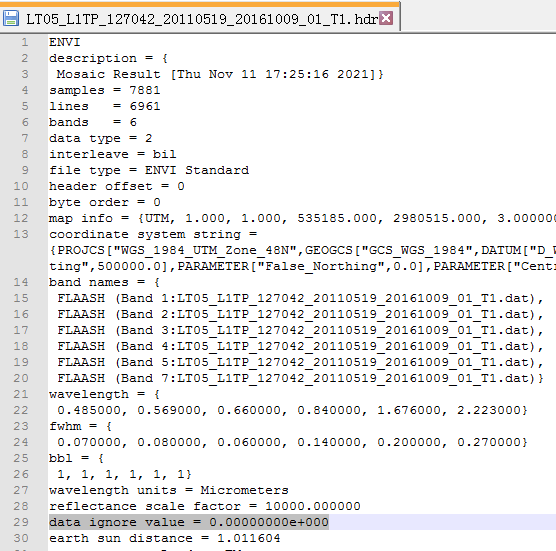Click the 'earth sun distance' line
The image size is (556, 551).
pos(165,538)
